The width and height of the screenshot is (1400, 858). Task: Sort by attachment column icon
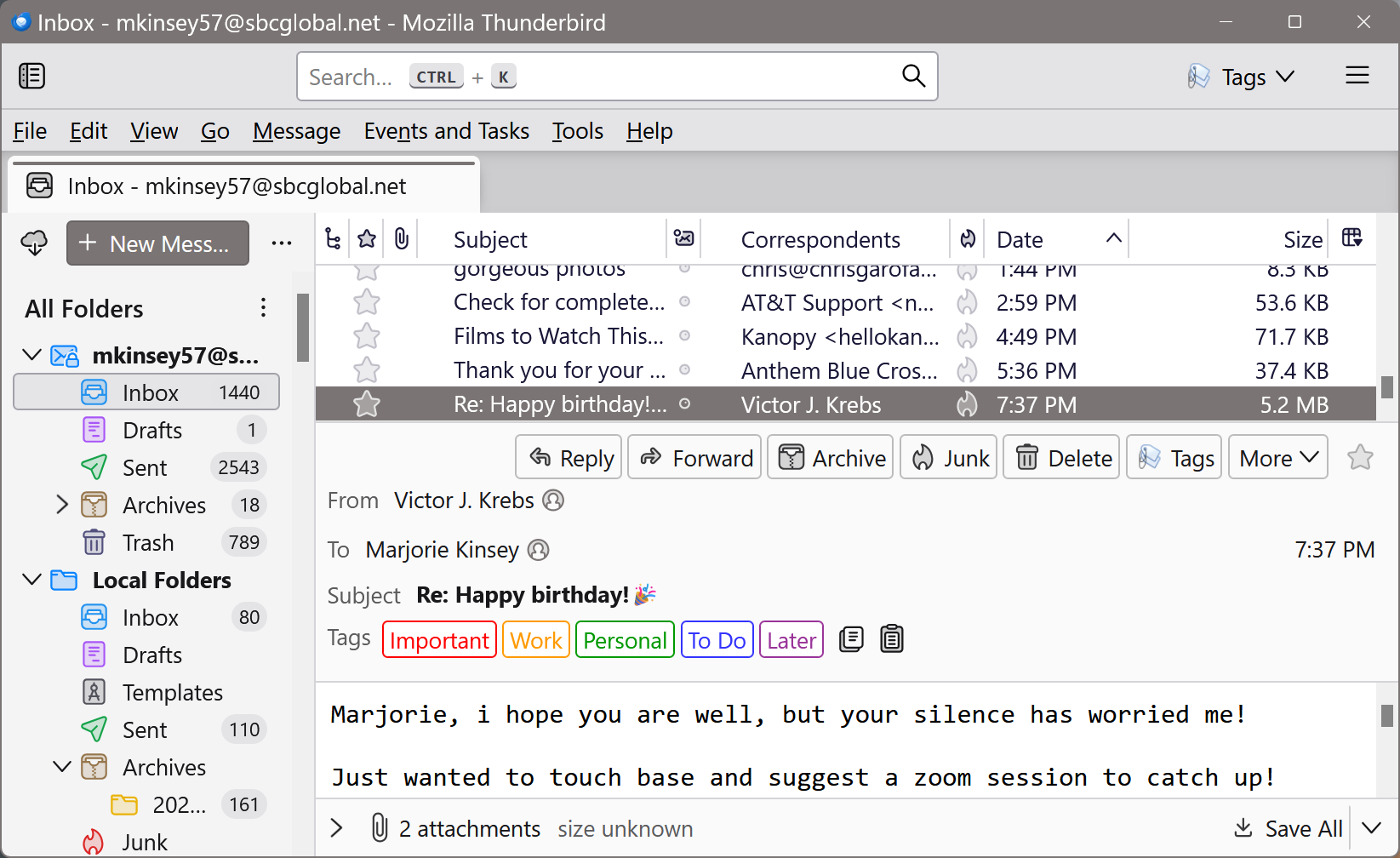click(402, 239)
